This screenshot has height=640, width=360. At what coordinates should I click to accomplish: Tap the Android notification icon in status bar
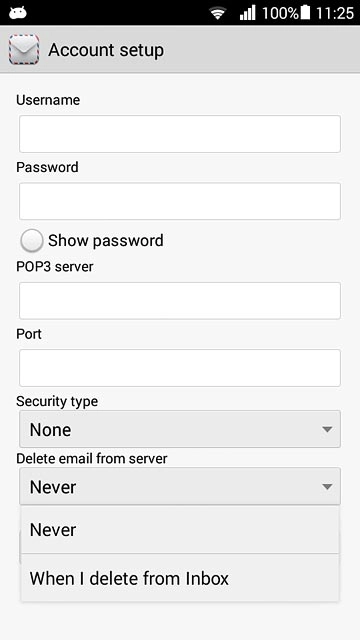[x=18, y=13]
